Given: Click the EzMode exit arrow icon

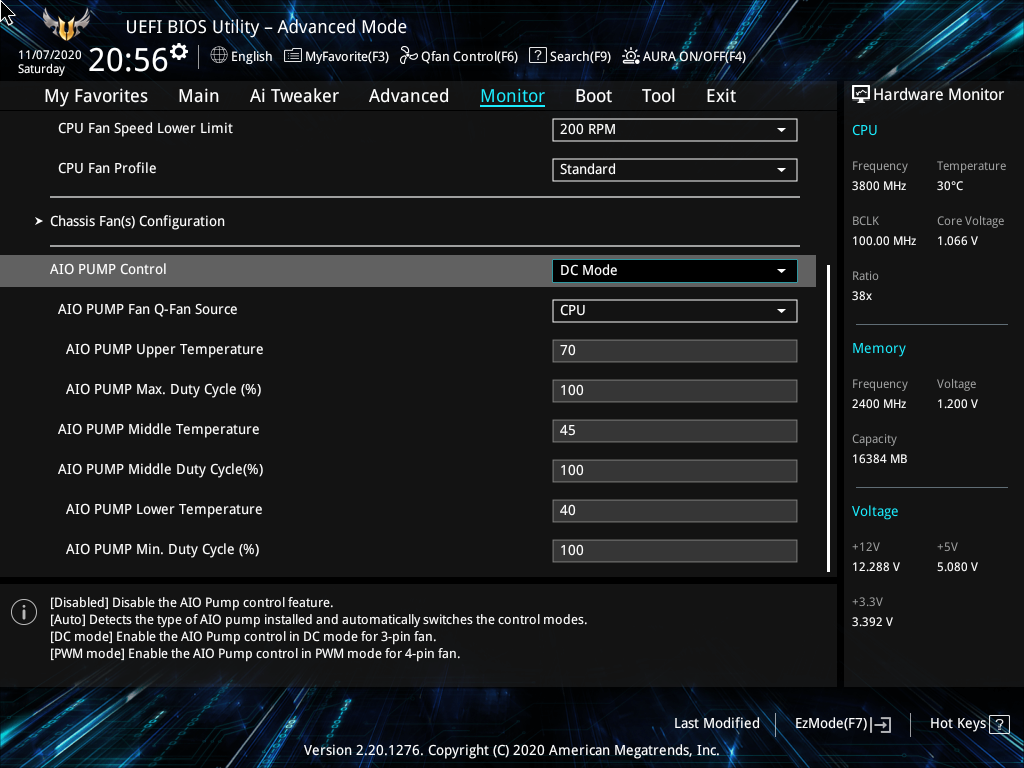Looking at the screenshot, I should tap(881, 724).
